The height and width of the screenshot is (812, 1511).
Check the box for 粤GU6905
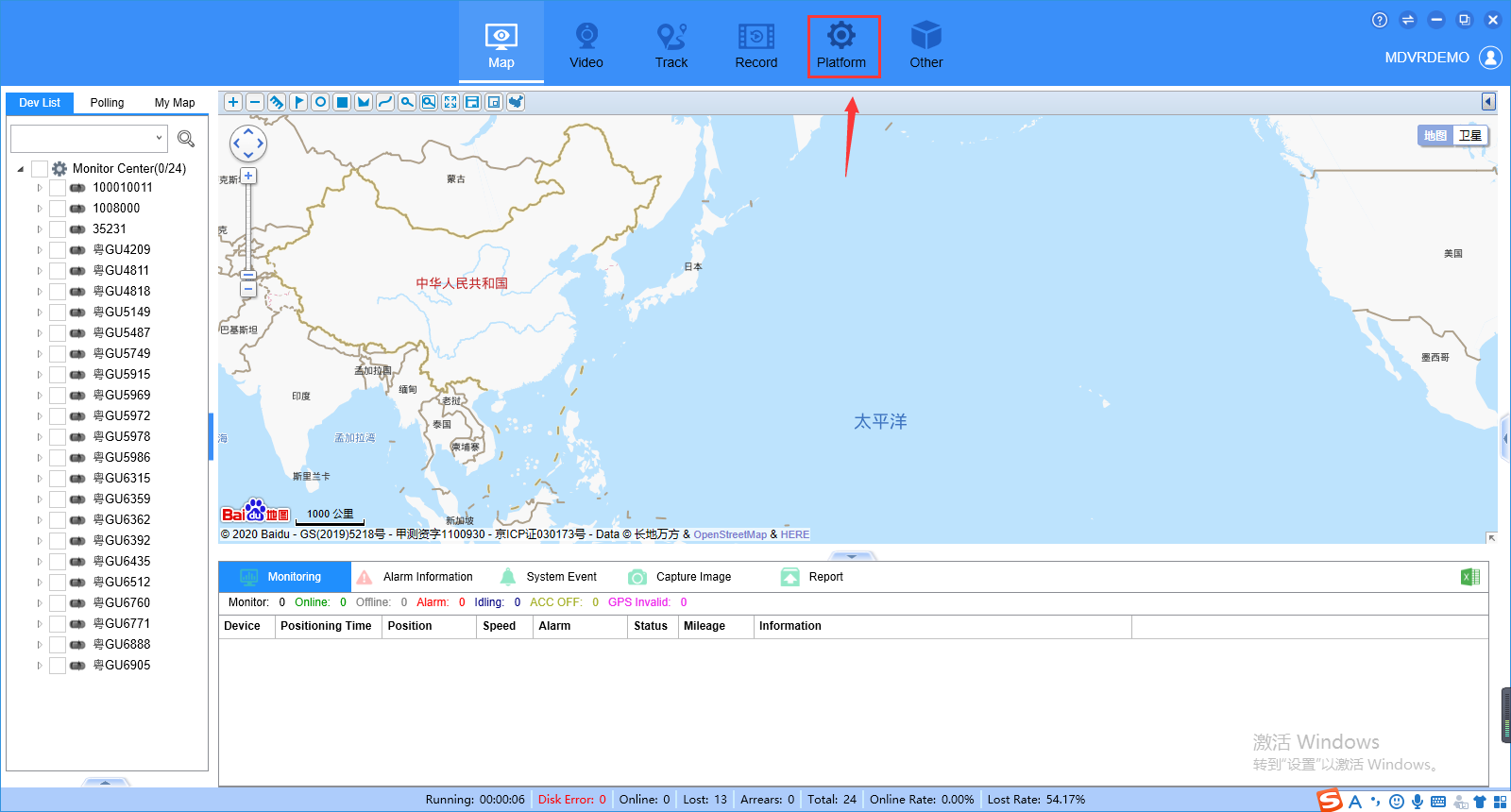click(58, 666)
